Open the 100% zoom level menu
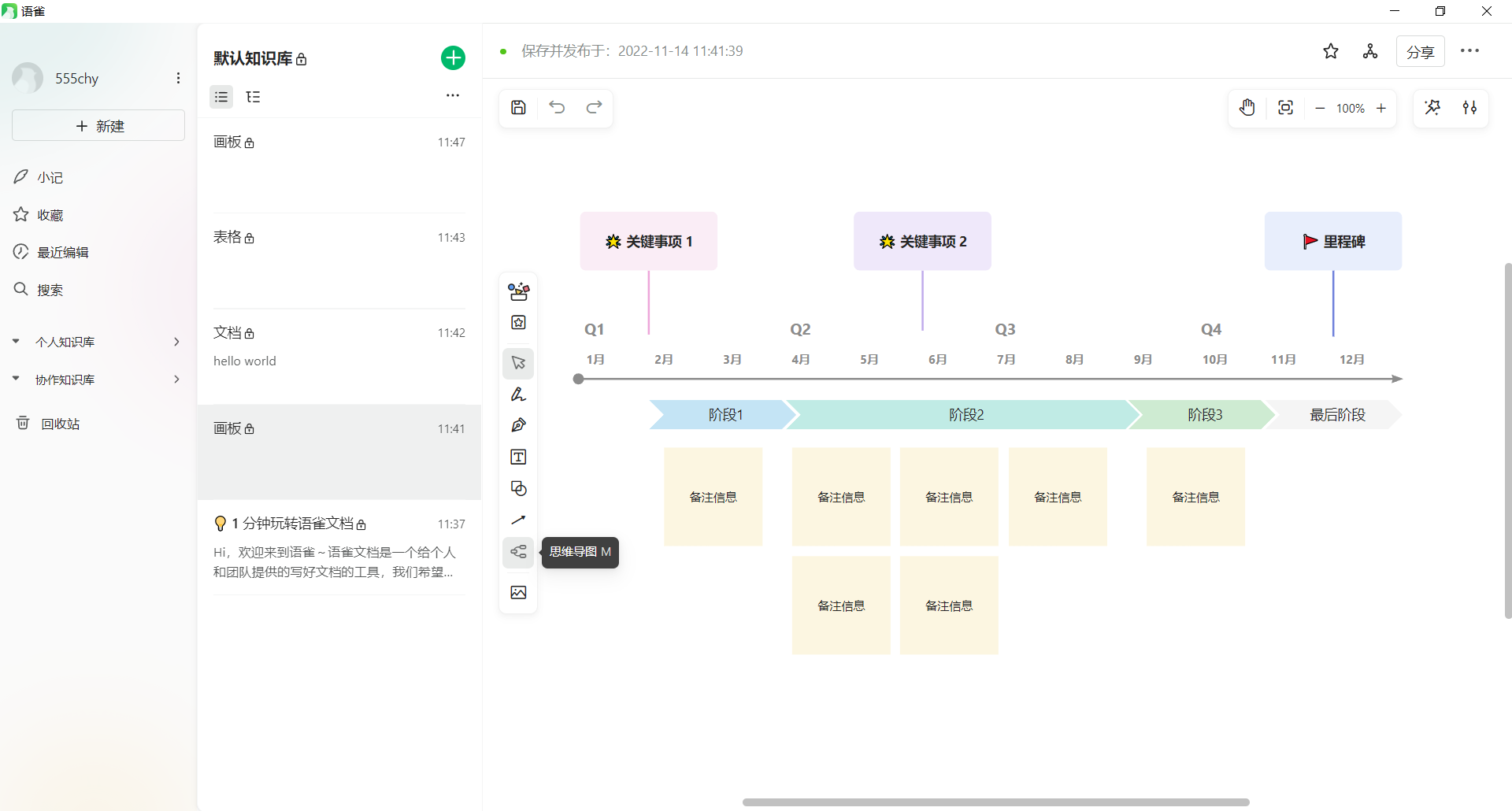1512x811 pixels. [1351, 109]
